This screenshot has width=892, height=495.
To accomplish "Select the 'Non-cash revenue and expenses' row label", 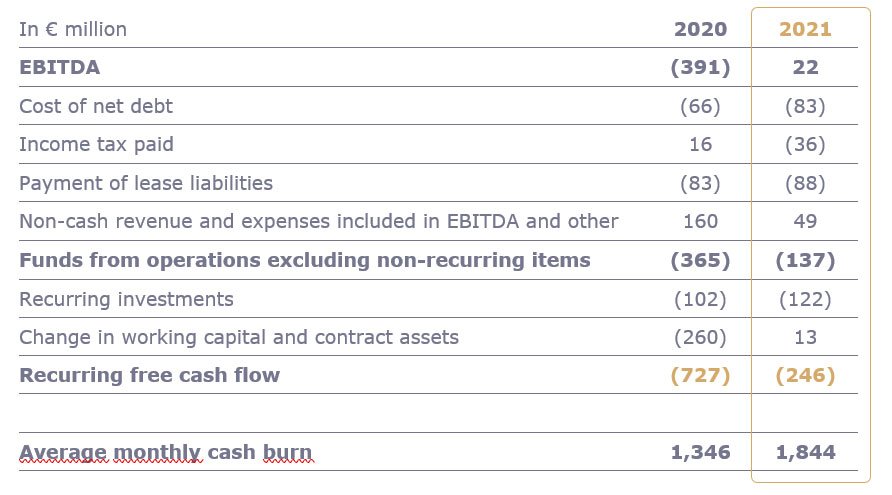I will tap(318, 221).
